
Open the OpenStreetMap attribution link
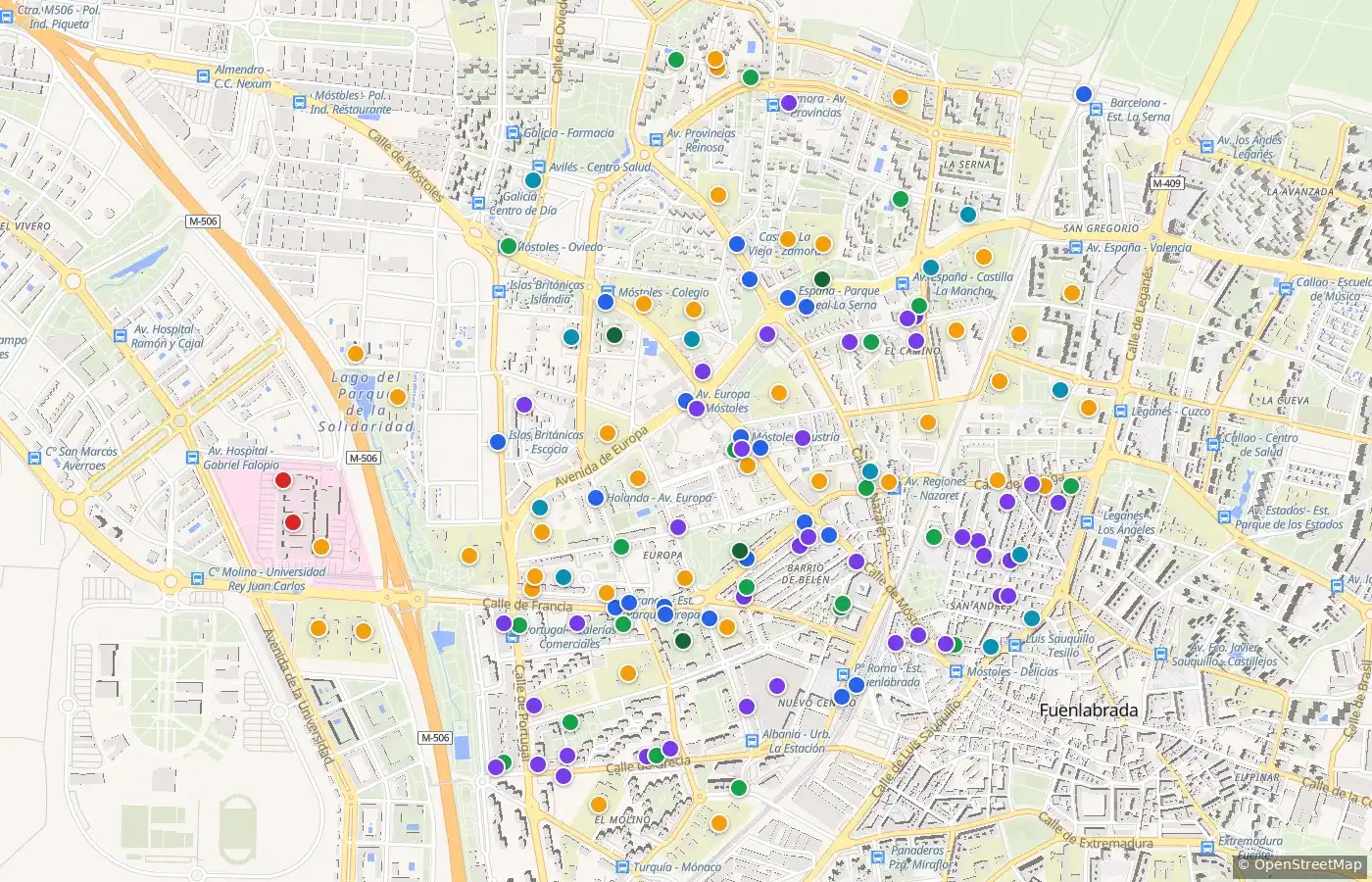(1307, 864)
